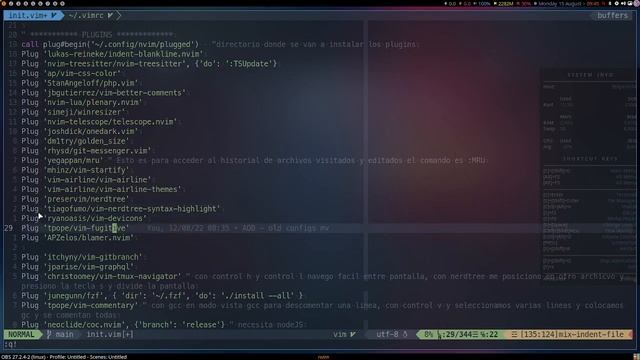Click line 'joshdick/onedark.vim'

tap(80, 131)
